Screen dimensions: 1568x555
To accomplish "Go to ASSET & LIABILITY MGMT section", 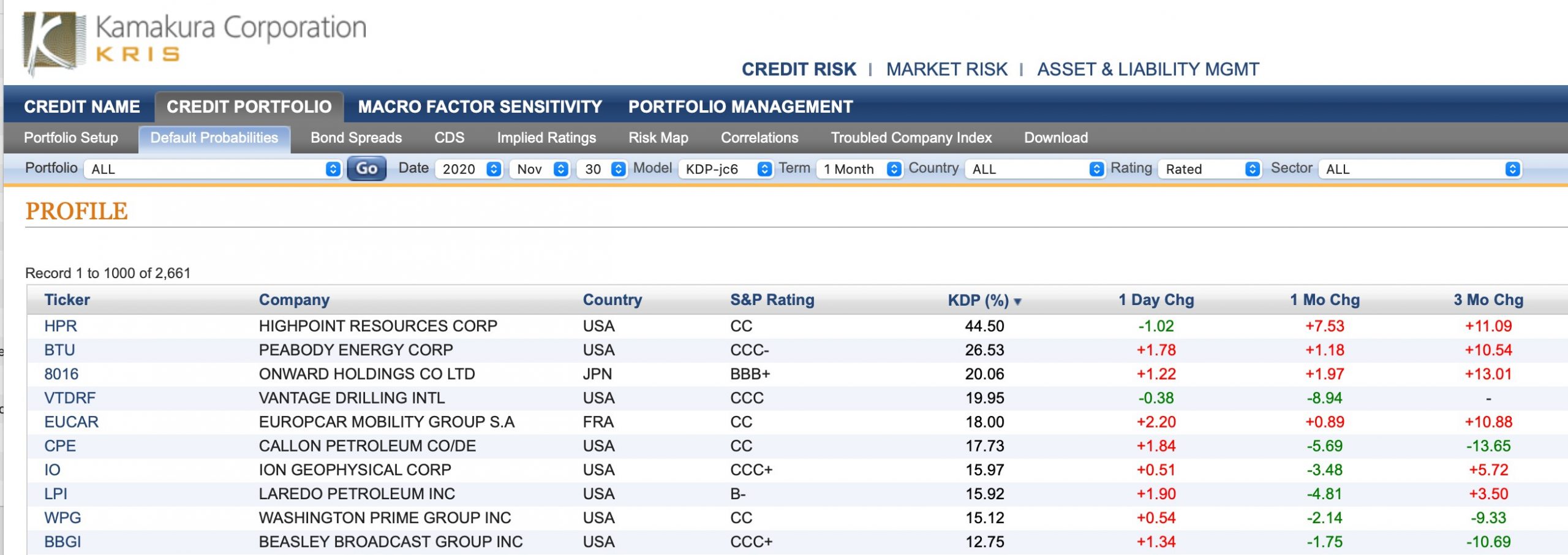I will (1148, 69).
